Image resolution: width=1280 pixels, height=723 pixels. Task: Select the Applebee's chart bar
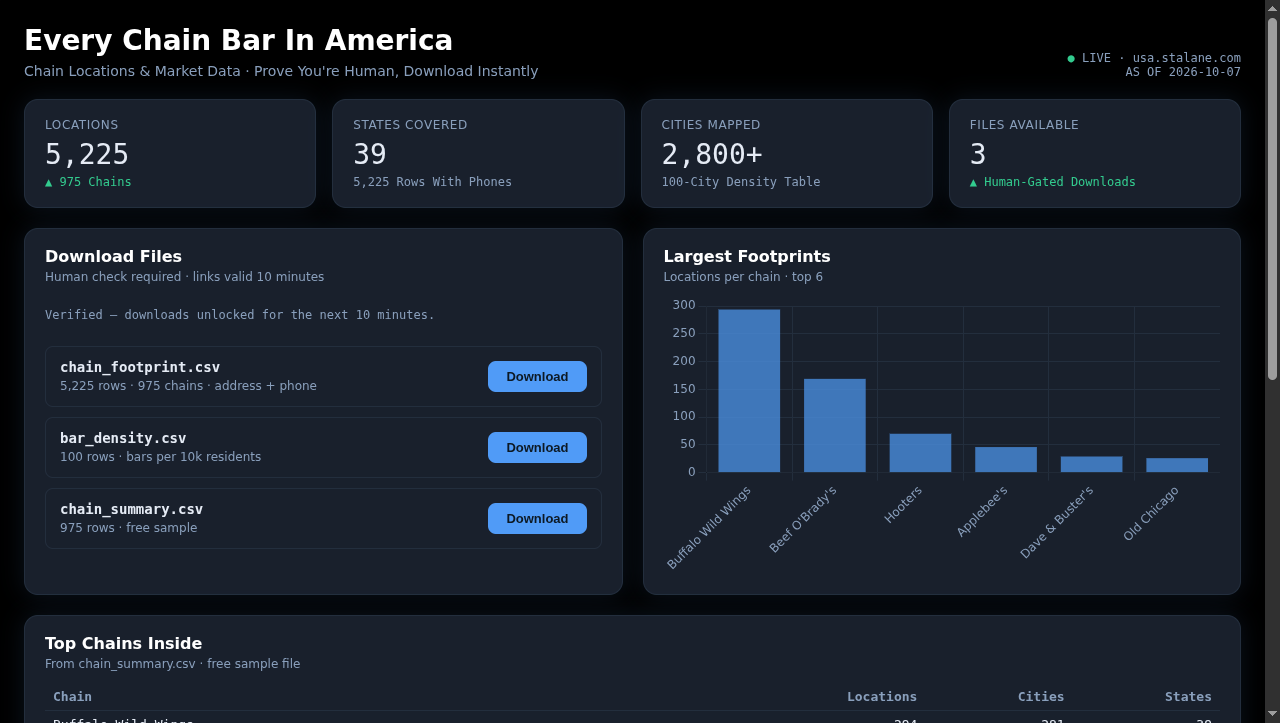pos(1006,459)
